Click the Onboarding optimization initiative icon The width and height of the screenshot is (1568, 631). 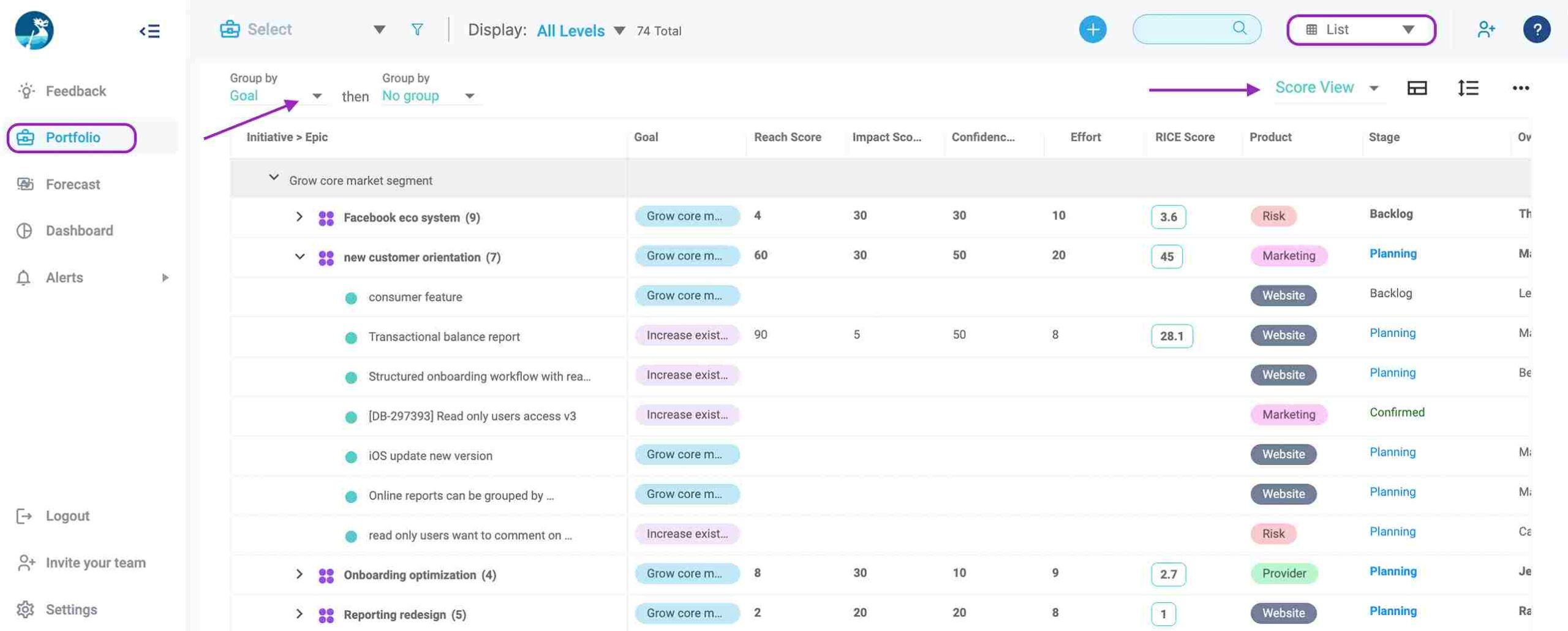(326, 575)
